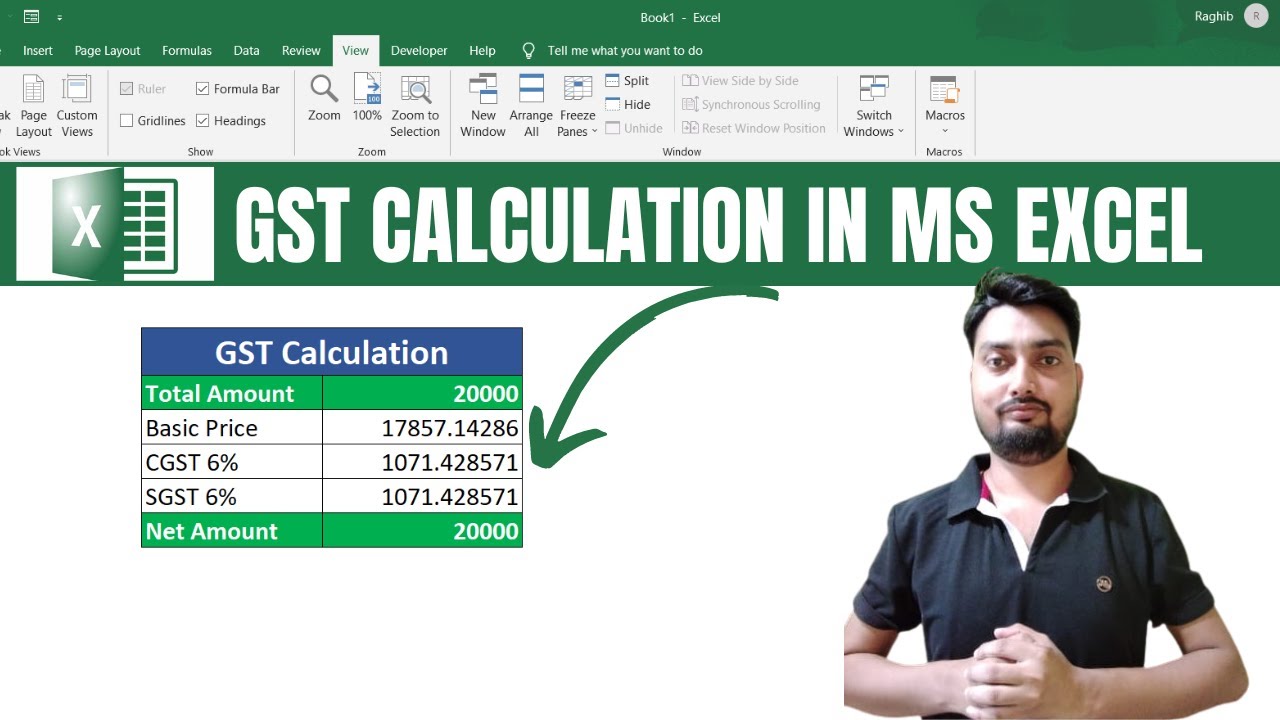Switch to Page Layout view

coord(33,106)
